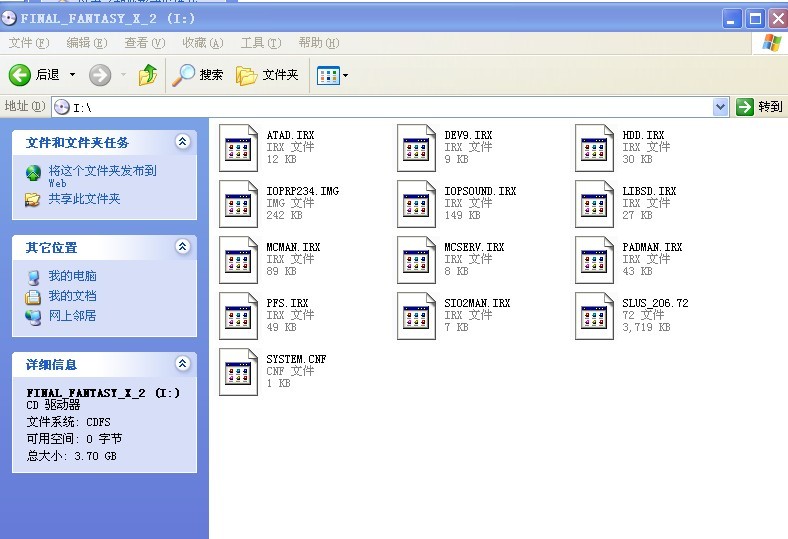Click the MCSERV.IRX file icon

pos(417,260)
